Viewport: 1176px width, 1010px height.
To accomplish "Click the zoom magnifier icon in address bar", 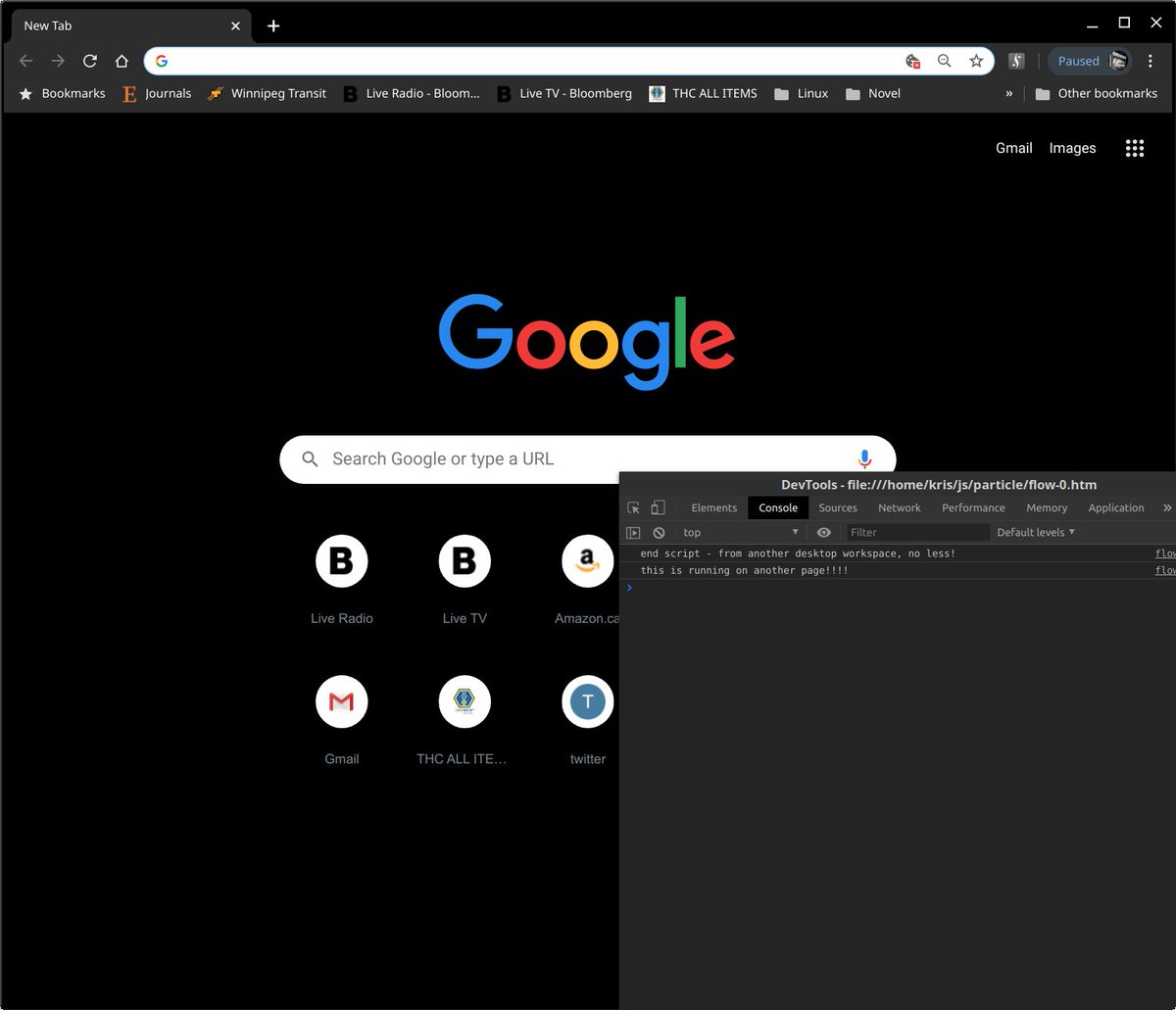I will click(x=945, y=61).
